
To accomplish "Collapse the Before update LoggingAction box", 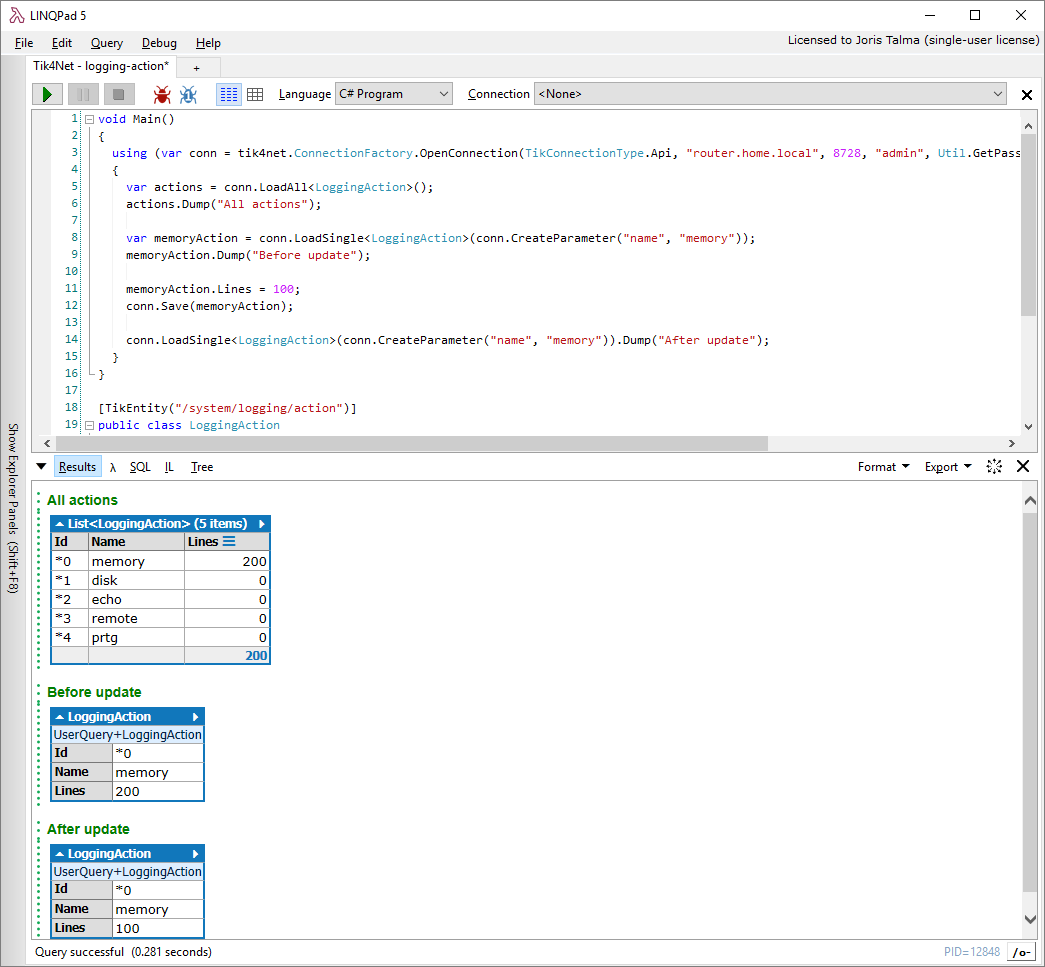I will point(59,717).
